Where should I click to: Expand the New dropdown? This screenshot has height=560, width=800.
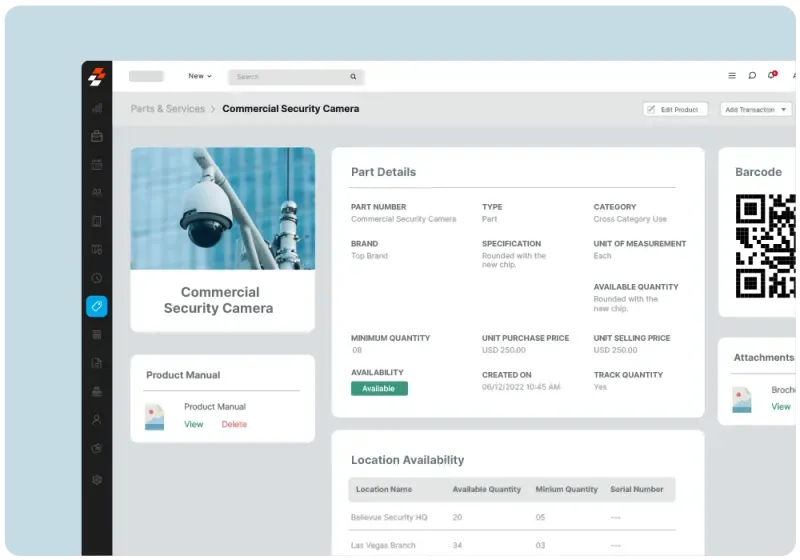tap(200, 76)
